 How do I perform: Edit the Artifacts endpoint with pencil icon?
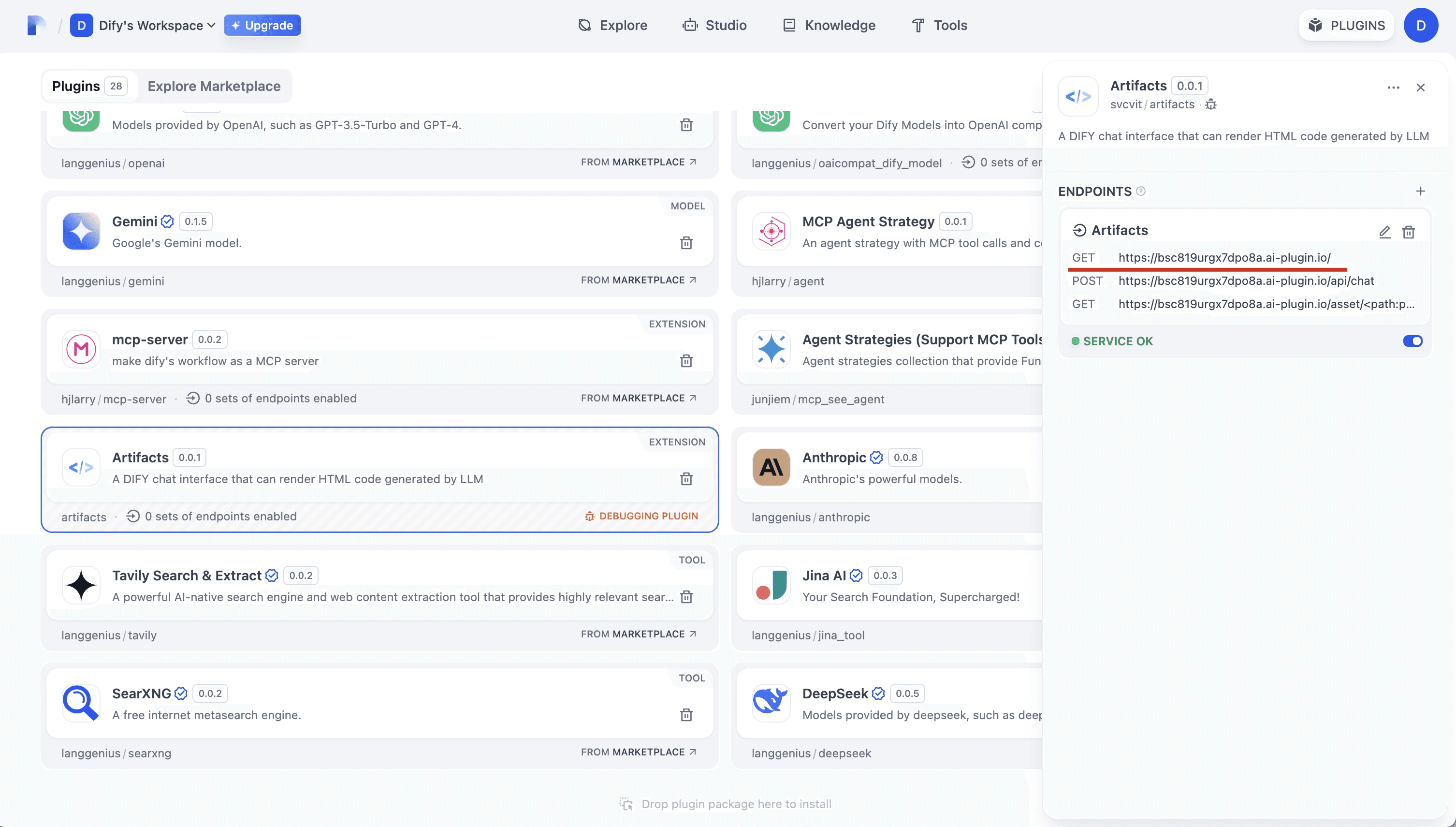coord(1384,232)
